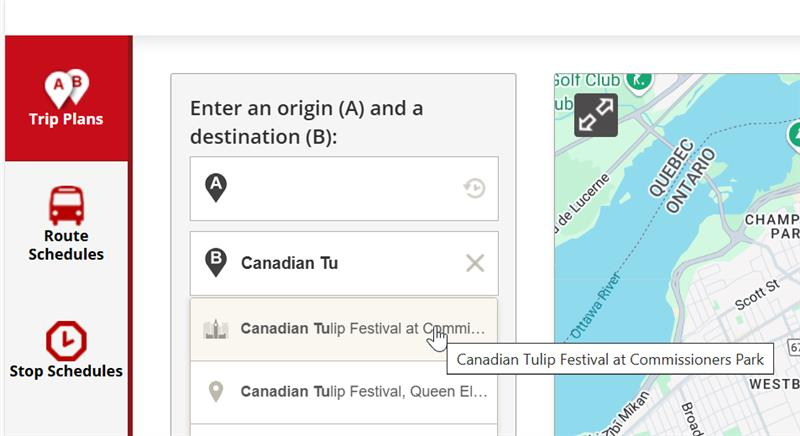800x436 pixels.
Task: Click the A marker icon in origin box
Action: (x=216, y=188)
